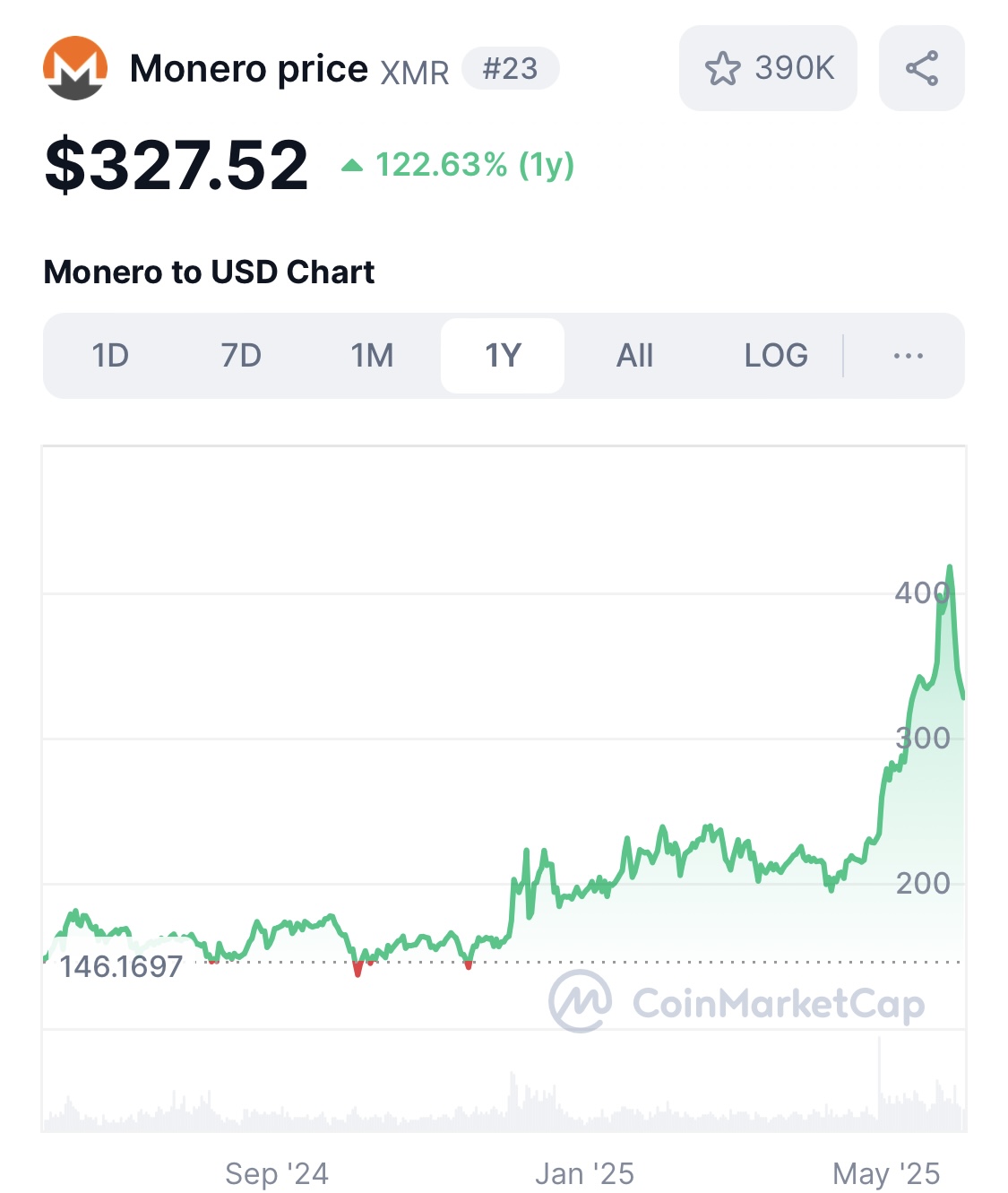
Task: Tap the 122.63% (1y) change label
Action: [475, 165]
